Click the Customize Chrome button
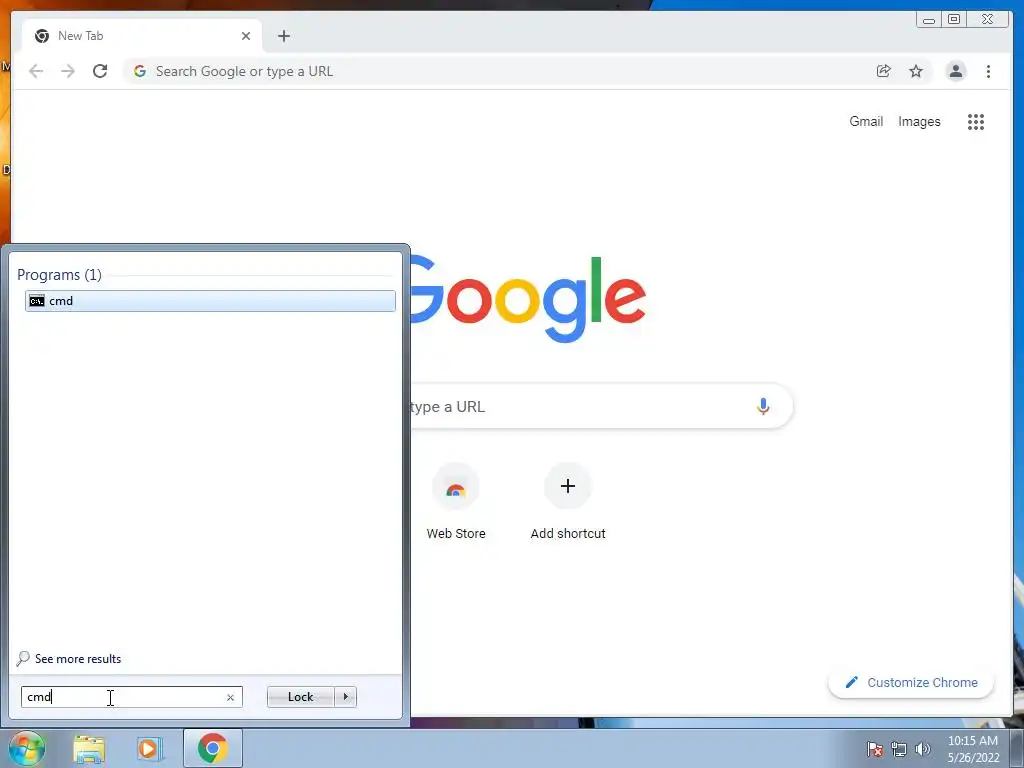This screenshot has height=768, width=1024. (911, 682)
